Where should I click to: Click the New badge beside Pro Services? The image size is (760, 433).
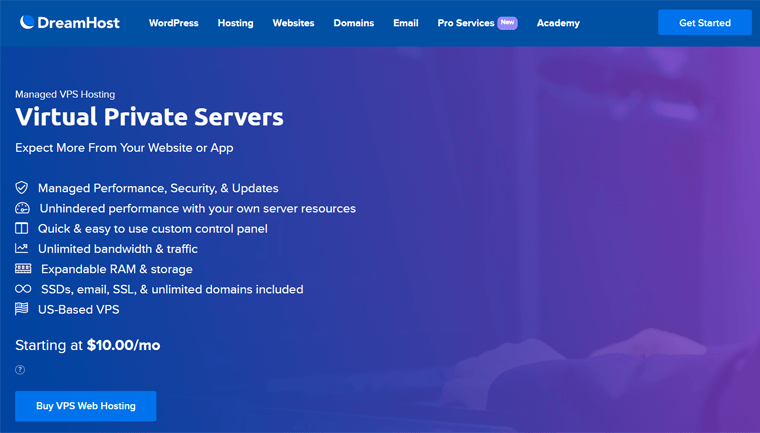tap(507, 22)
